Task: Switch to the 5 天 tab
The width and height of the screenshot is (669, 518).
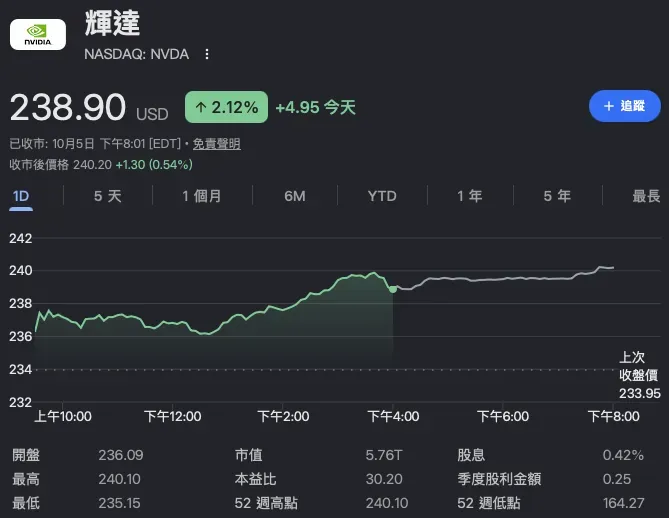Action: [108, 196]
